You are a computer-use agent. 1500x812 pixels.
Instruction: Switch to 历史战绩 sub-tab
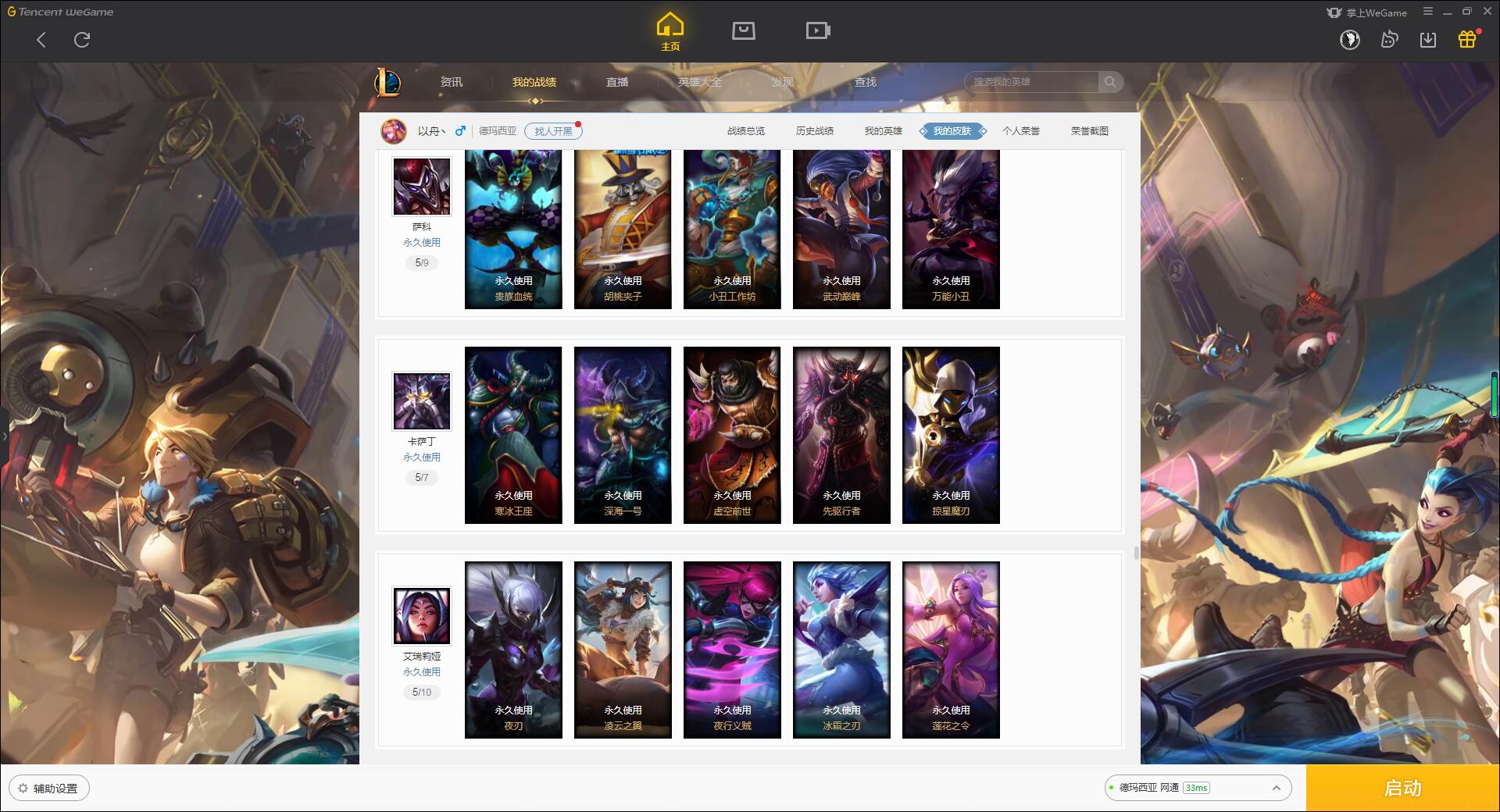click(815, 131)
